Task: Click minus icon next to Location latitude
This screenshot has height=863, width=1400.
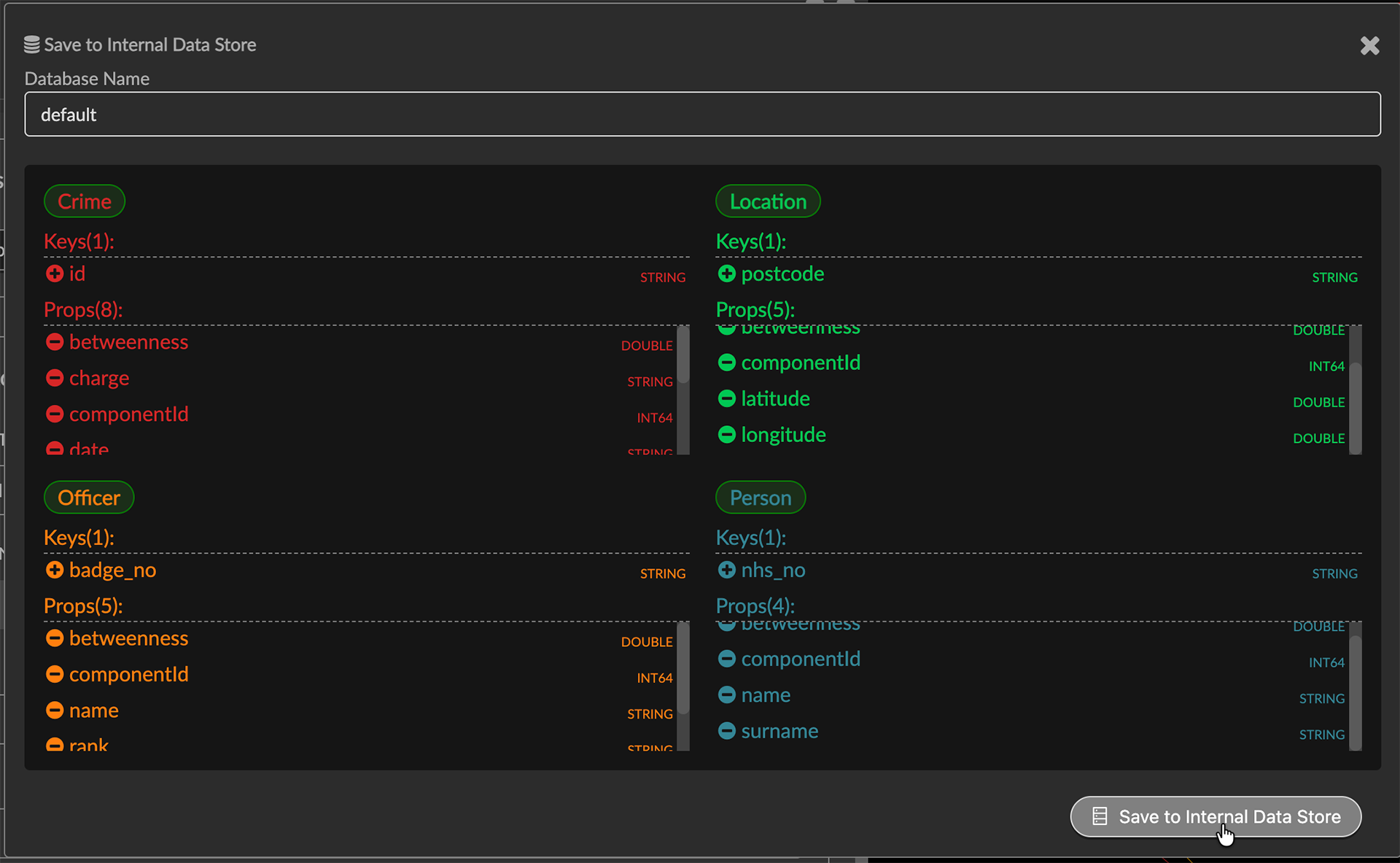Action: [x=726, y=398]
